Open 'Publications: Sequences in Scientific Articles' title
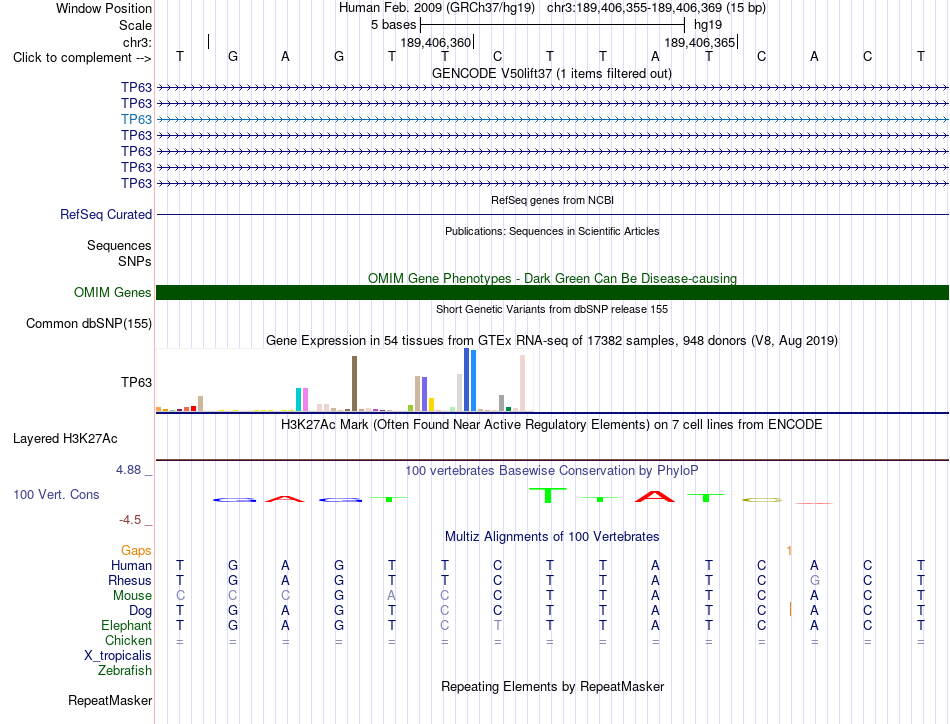This screenshot has height=724, width=950. point(552,231)
